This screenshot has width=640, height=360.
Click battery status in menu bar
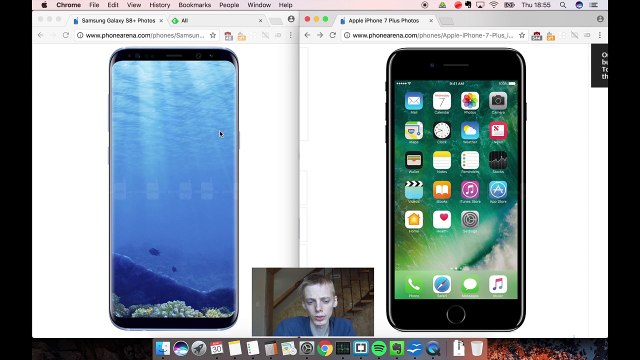pos(509,5)
